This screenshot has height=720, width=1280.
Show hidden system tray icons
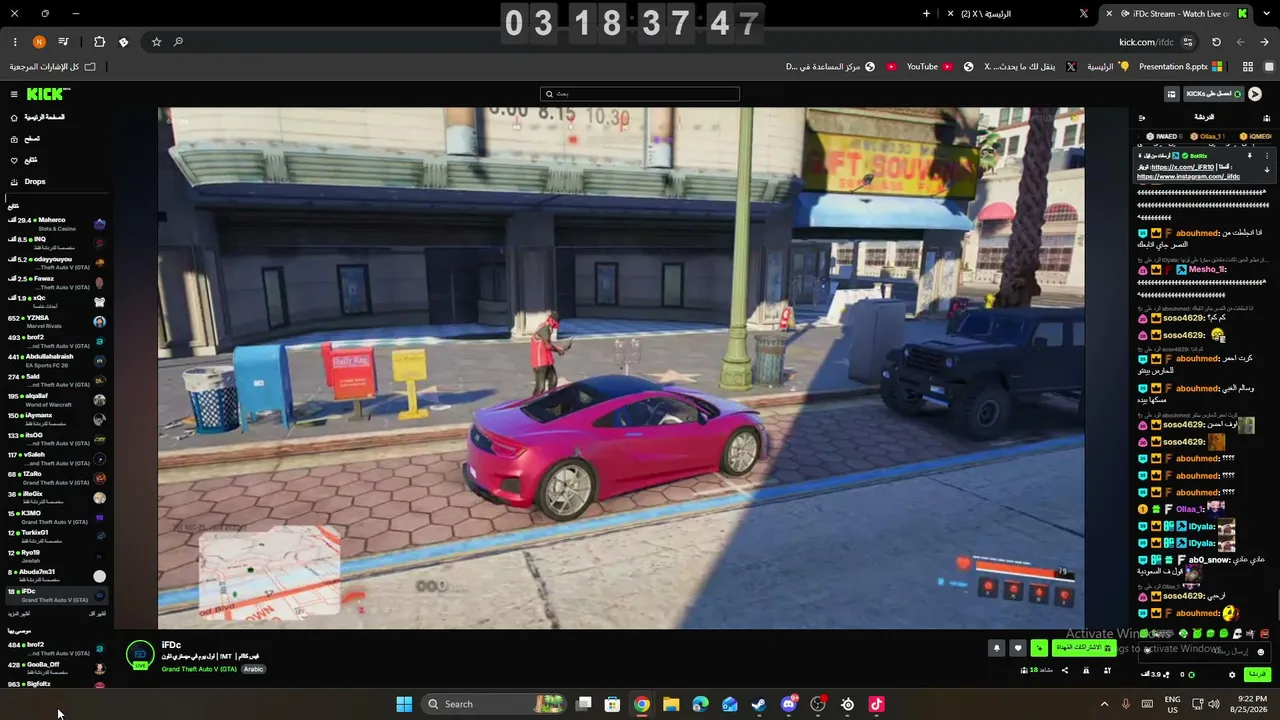pyautogui.click(x=1104, y=704)
